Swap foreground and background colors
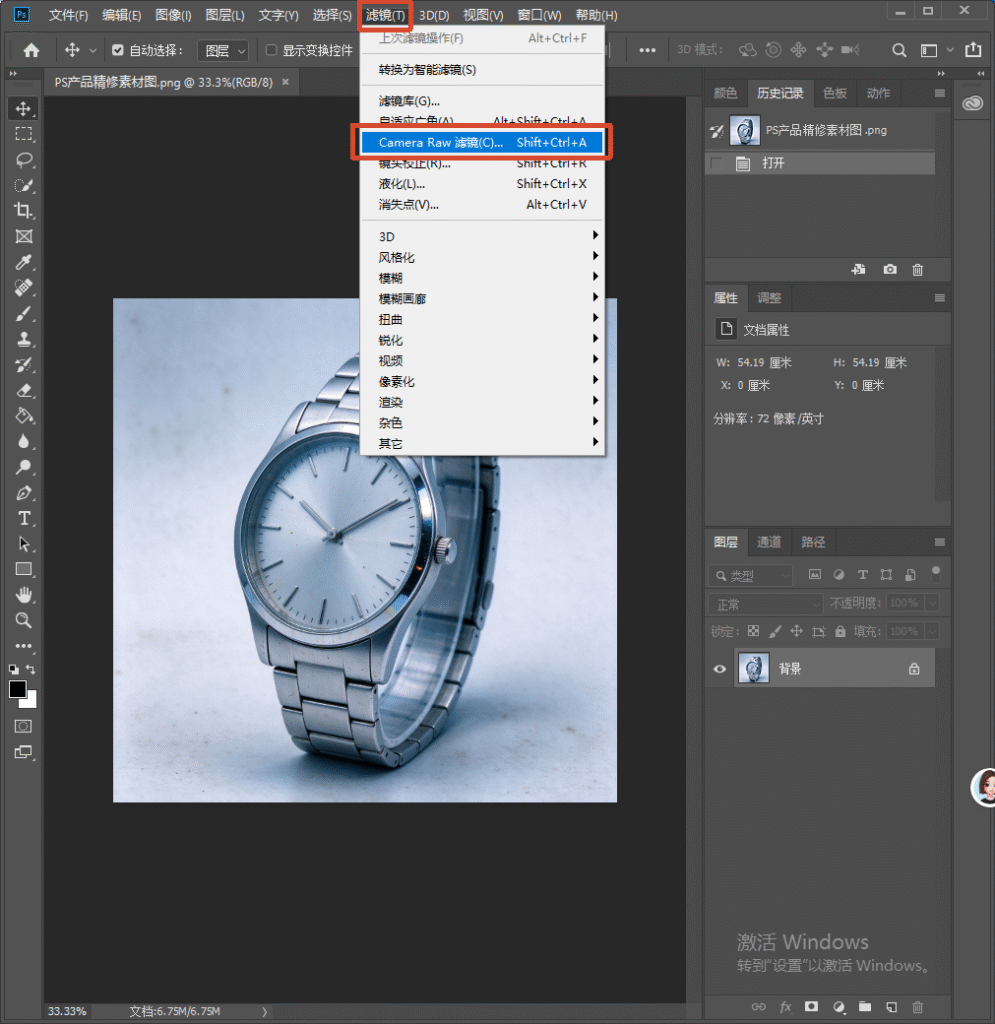Screen dimensions: 995x1024 (x=31, y=669)
